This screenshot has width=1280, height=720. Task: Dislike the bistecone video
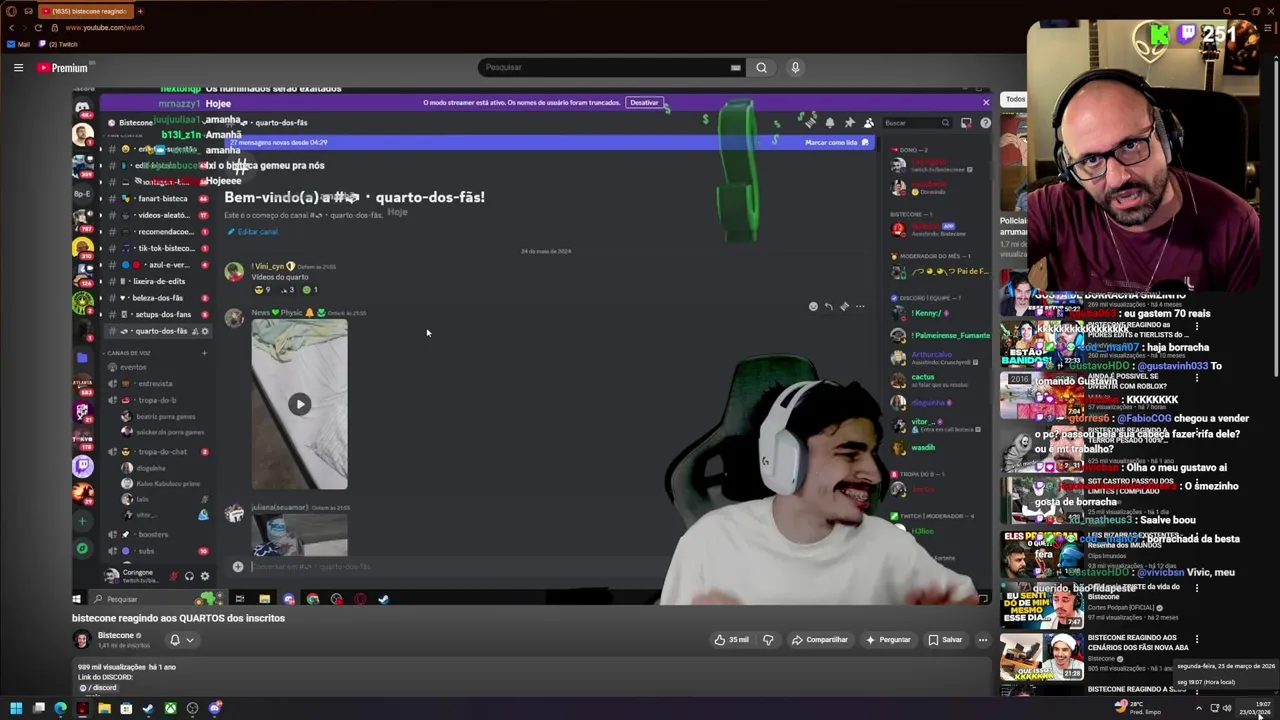point(768,640)
